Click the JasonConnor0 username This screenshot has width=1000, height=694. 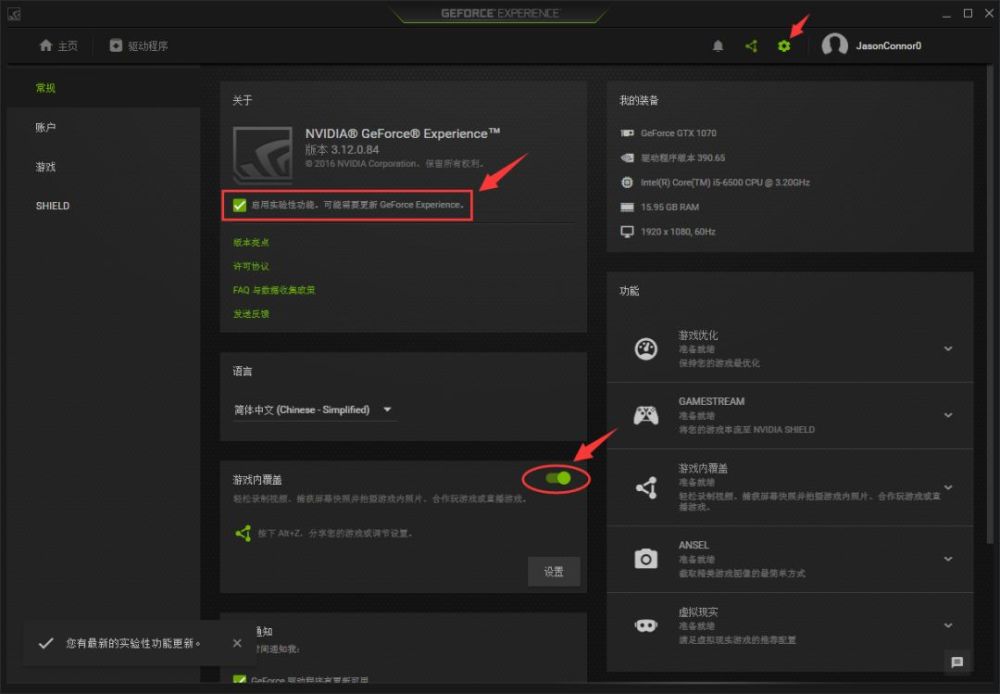tap(888, 46)
